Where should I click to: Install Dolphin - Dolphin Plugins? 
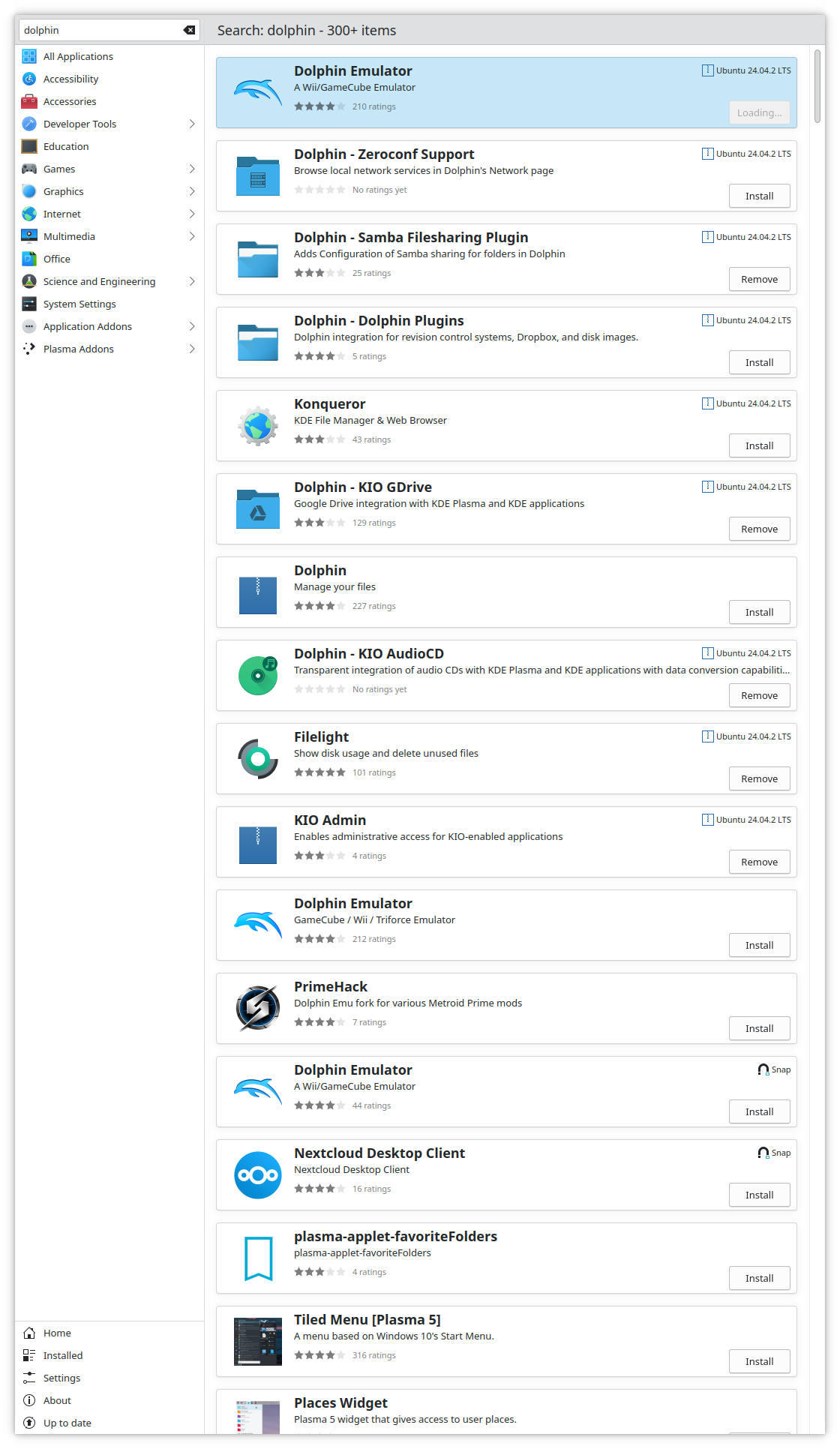coord(760,362)
